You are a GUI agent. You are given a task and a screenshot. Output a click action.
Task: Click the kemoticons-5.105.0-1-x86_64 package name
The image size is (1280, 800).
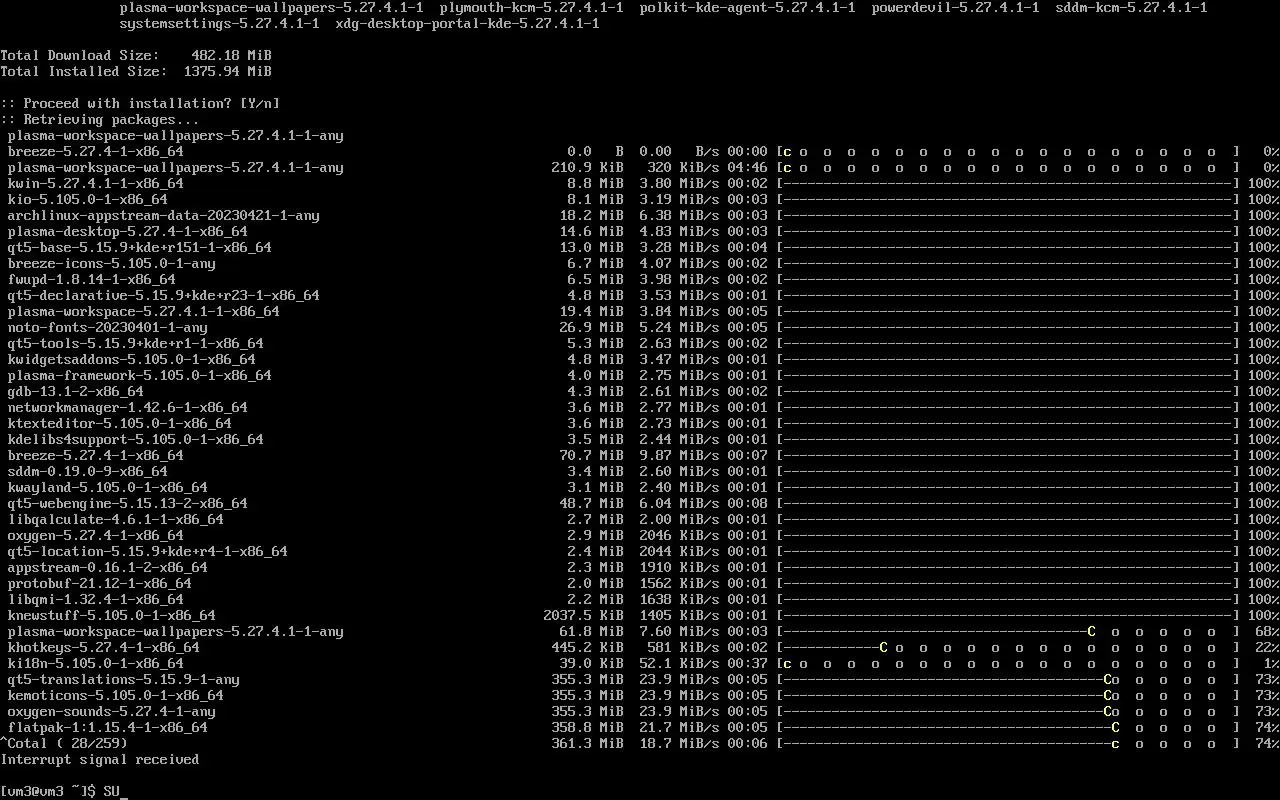(116, 696)
